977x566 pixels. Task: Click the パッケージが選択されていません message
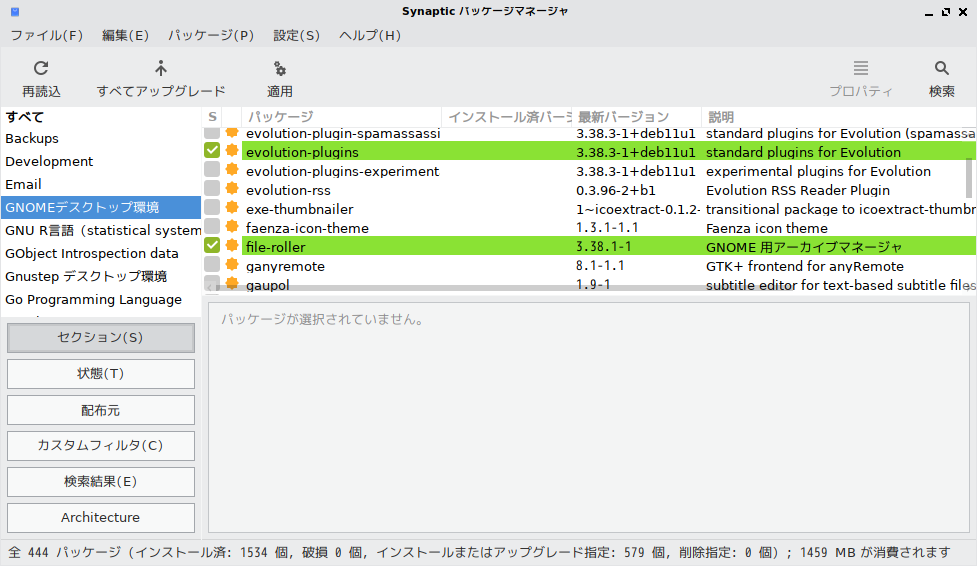(x=324, y=319)
